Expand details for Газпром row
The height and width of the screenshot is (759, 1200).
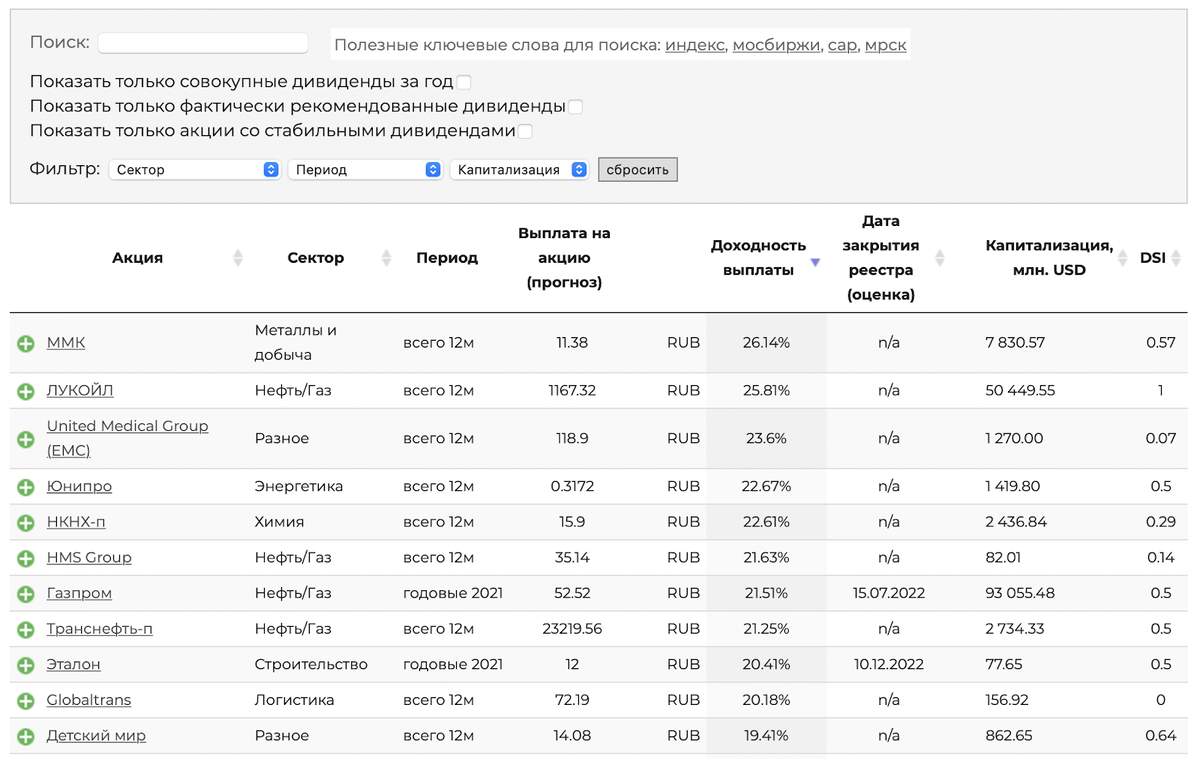point(26,594)
